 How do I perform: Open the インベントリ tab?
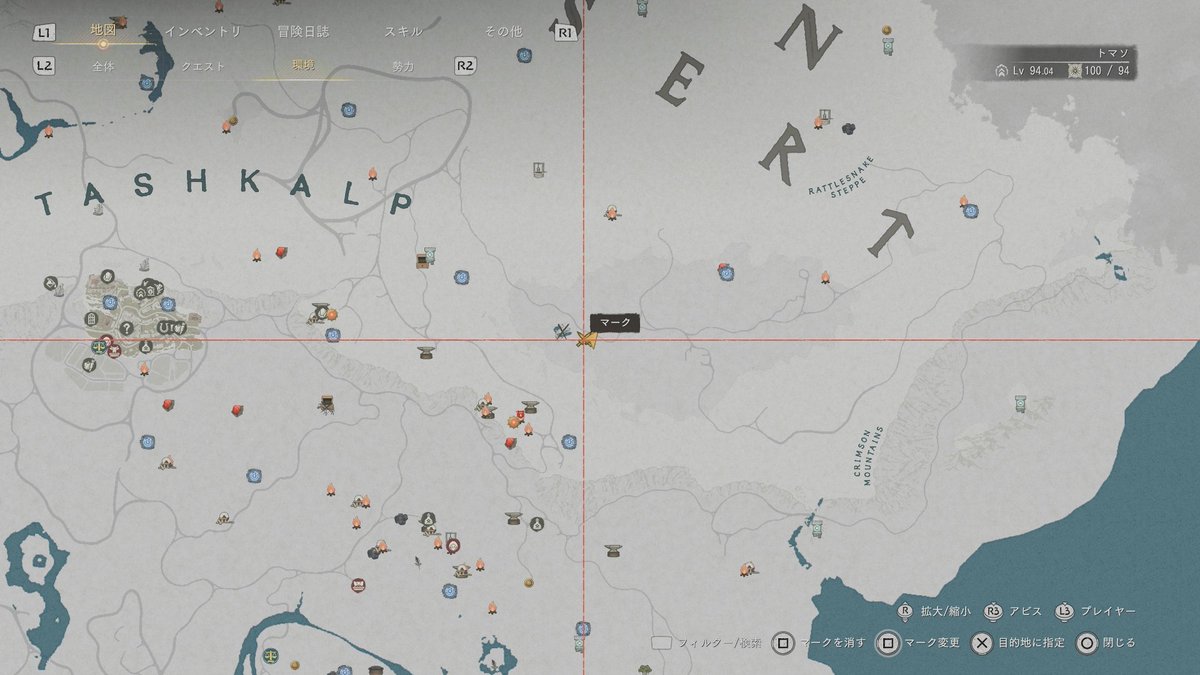click(204, 31)
